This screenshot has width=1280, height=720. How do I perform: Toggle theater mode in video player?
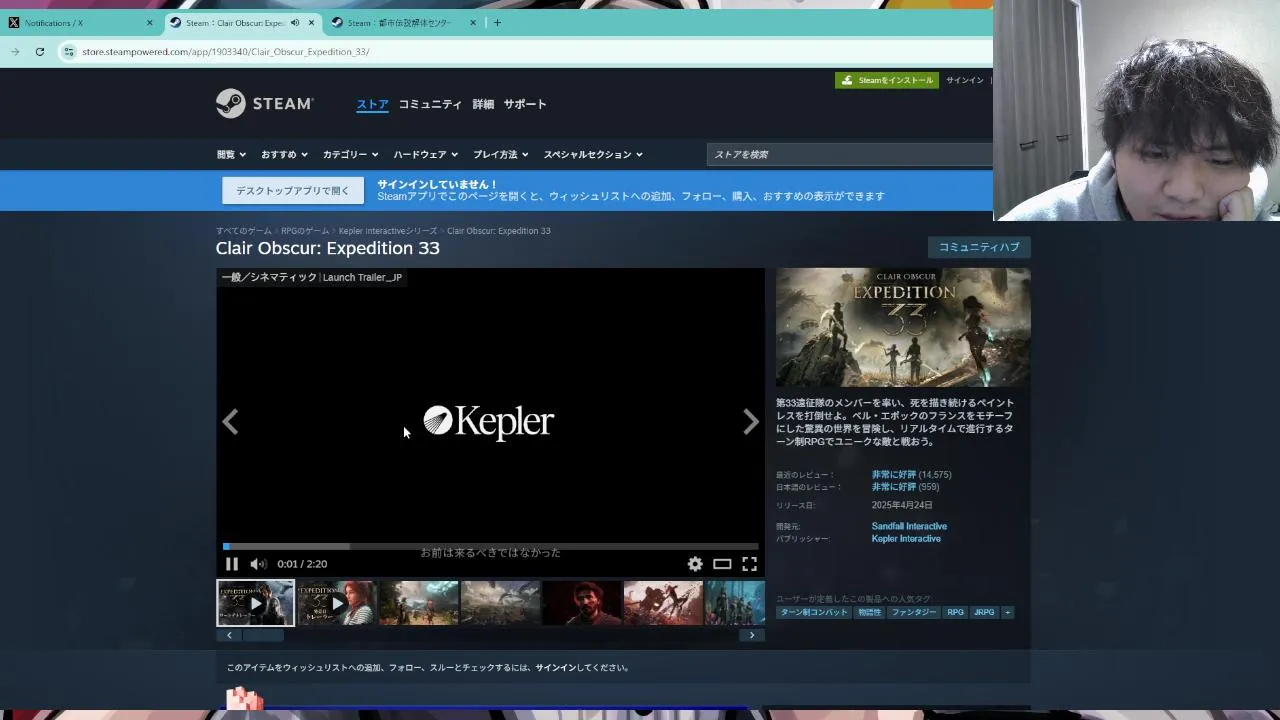pyautogui.click(x=722, y=564)
